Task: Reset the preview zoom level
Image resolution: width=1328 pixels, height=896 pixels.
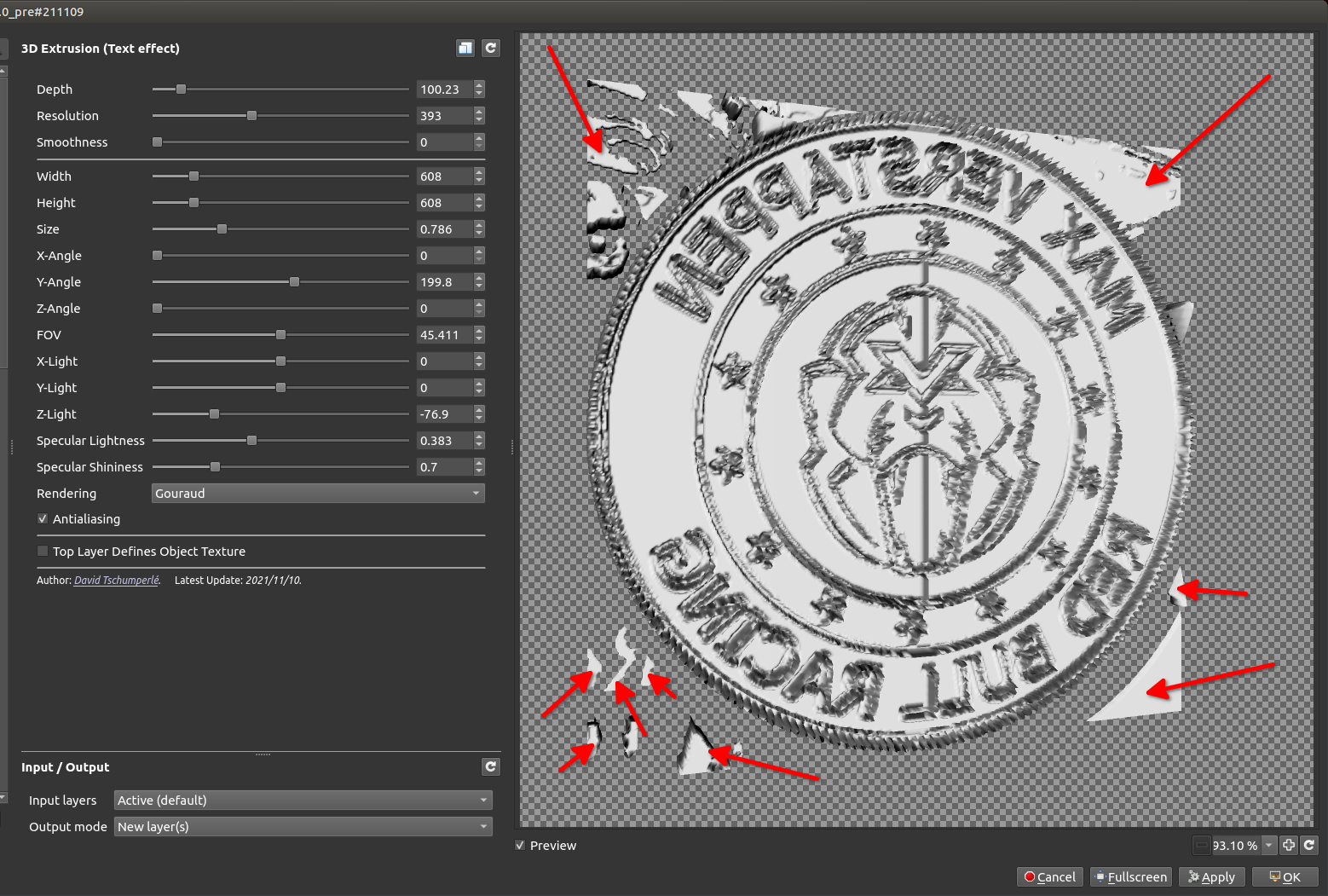Action: pyautogui.click(x=1309, y=846)
